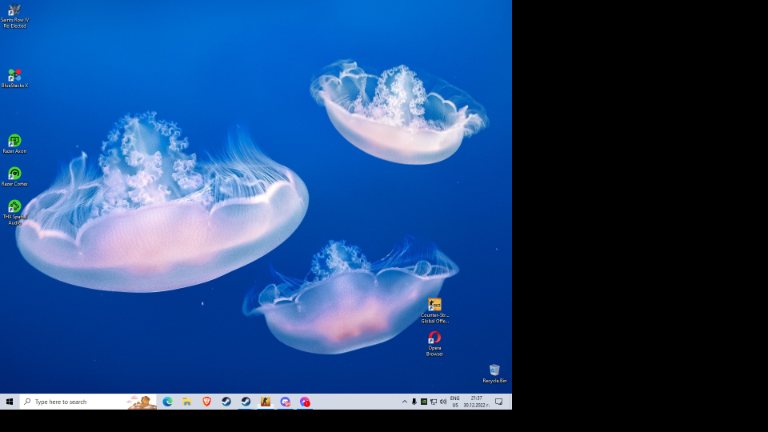Viewport: 768px width, 432px height.
Task: Open the taskbar clock and calendar
Action: (x=476, y=401)
